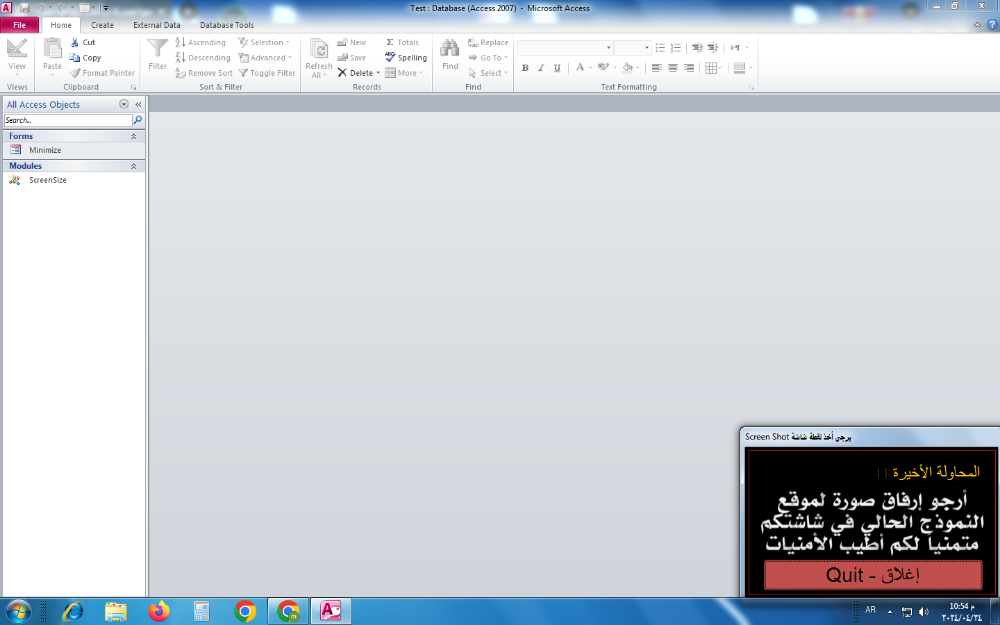Minimize the ribbon with the arrow icon

[x=977, y=25]
